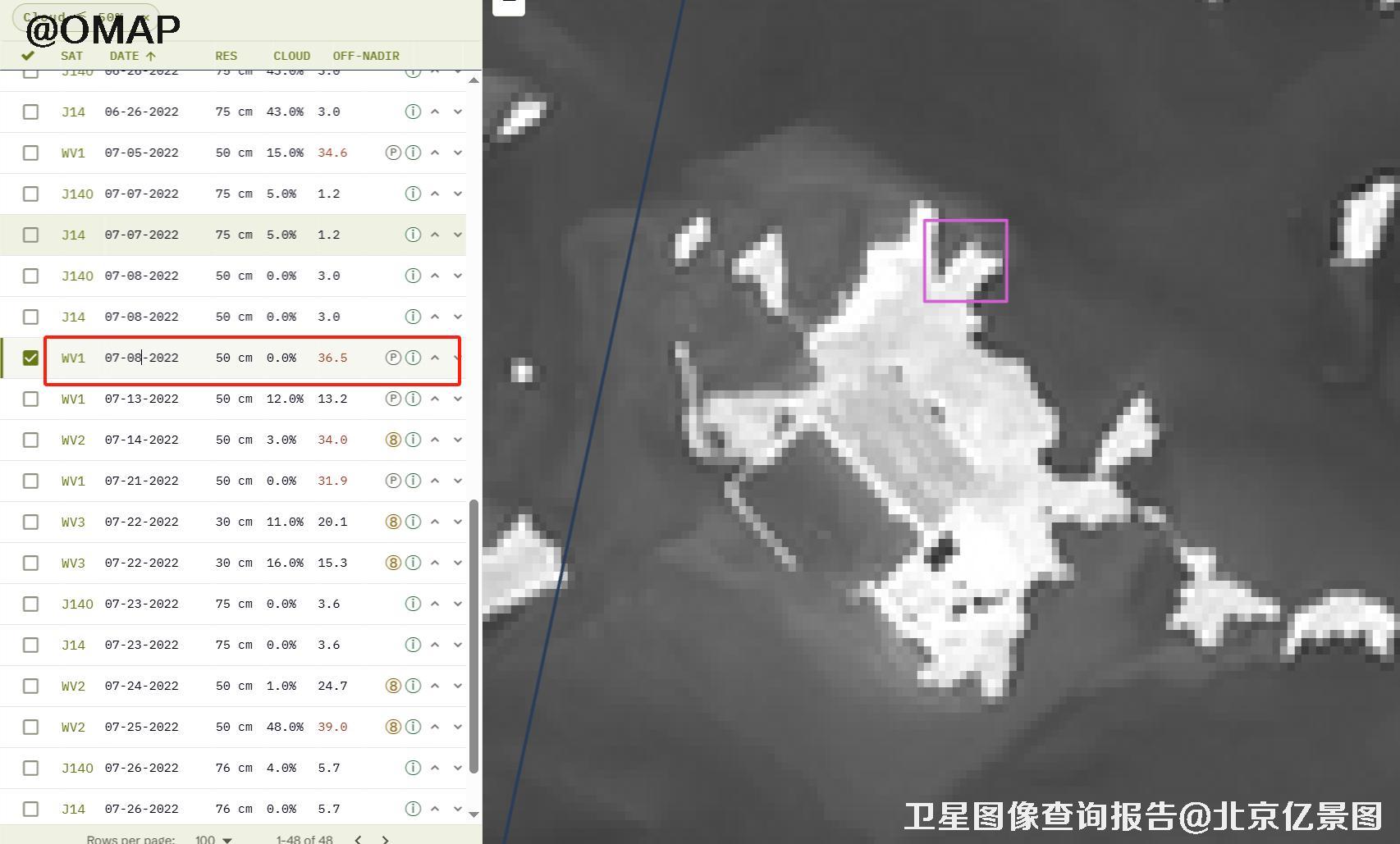Open info icon for J140 07-08-2022 row

pyautogui.click(x=413, y=276)
